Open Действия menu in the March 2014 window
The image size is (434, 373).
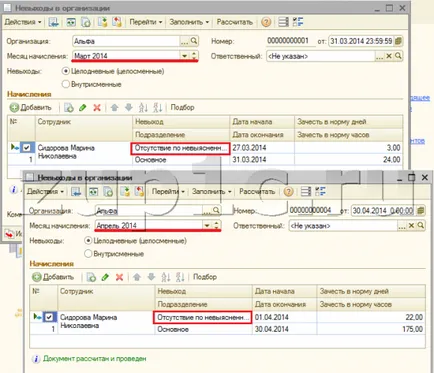coord(23,22)
